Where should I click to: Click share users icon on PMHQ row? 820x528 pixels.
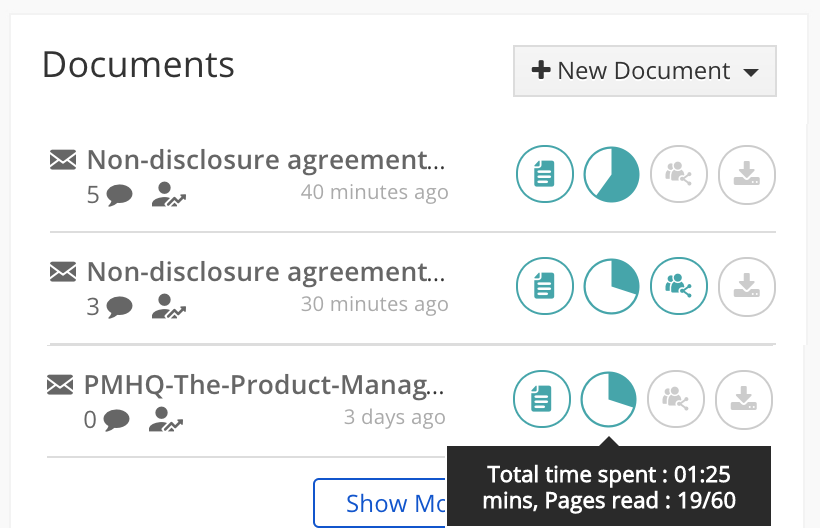[x=676, y=399]
